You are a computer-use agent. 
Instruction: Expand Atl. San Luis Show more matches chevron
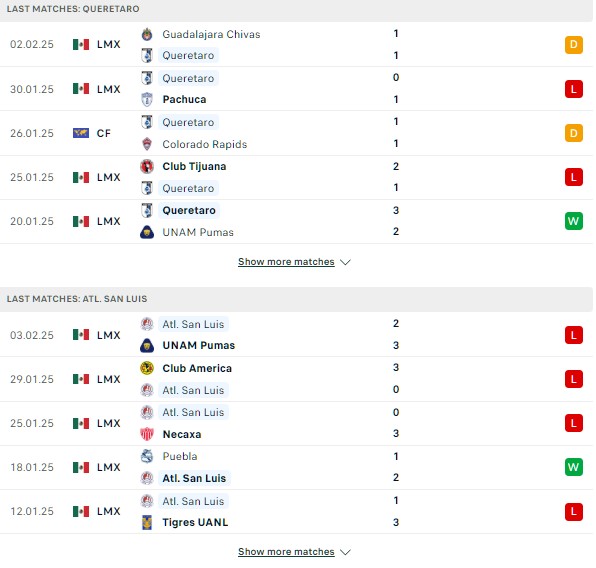(345, 552)
